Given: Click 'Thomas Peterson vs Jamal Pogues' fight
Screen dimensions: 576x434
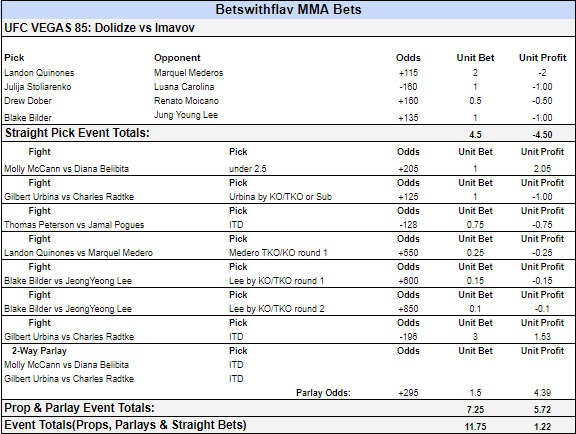Looking at the screenshot, I should [74, 225].
